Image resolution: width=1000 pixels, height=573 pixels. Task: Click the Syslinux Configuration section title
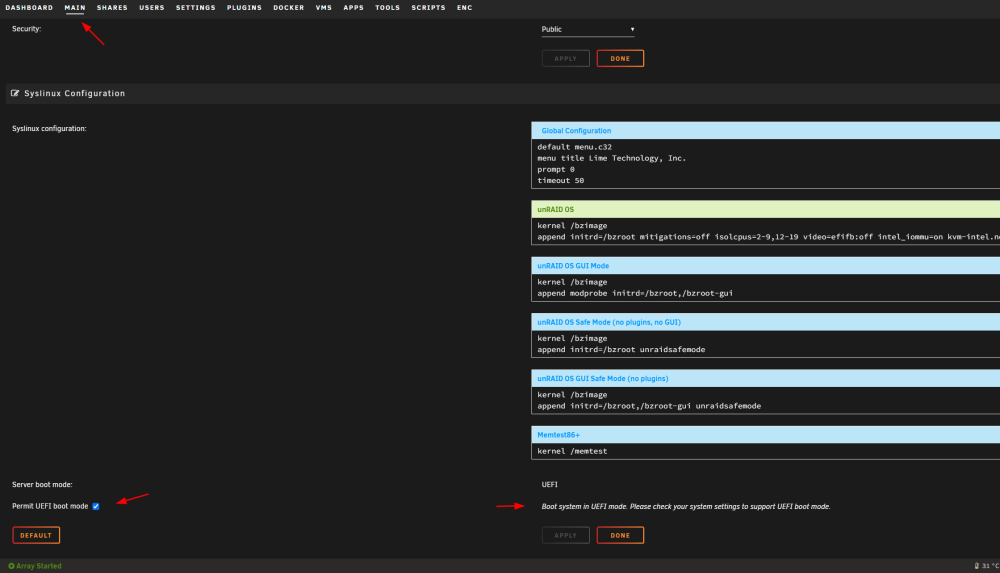pyautogui.click(x=75, y=93)
